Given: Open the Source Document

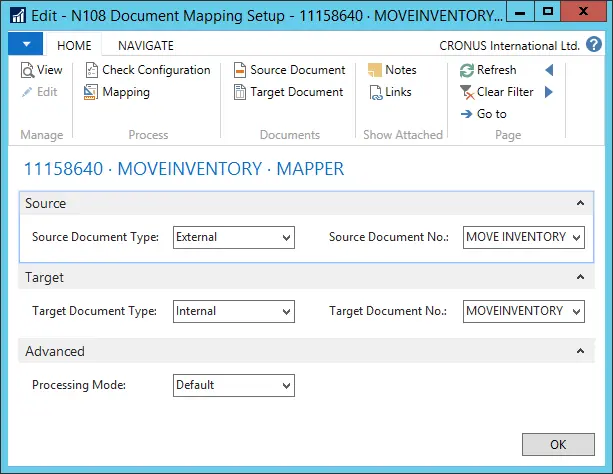Looking at the screenshot, I should coord(289,70).
